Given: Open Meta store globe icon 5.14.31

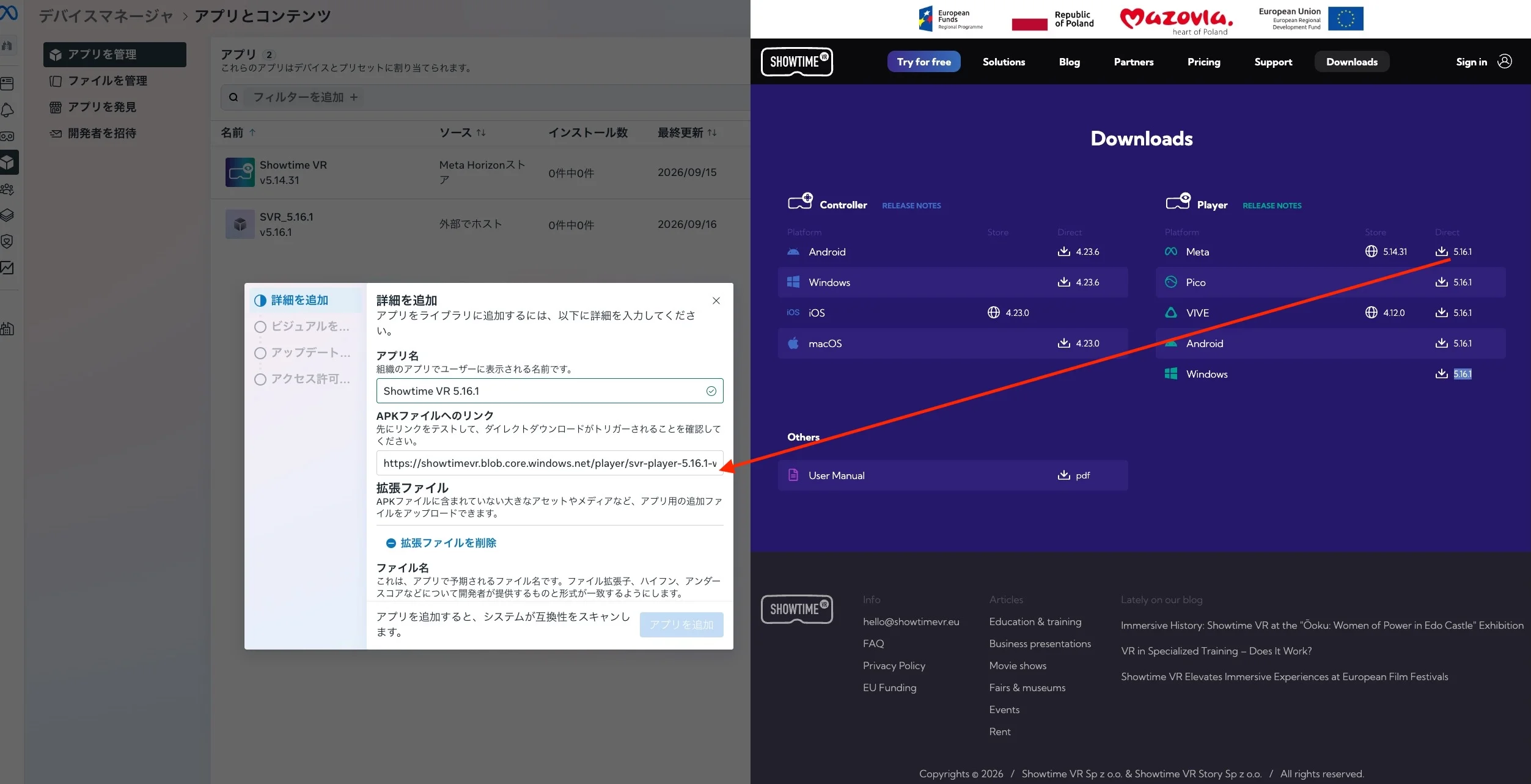Looking at the screenshot, I should point(1371,251).
